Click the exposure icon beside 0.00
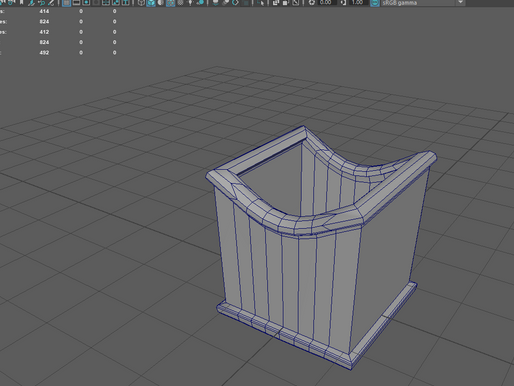Screen dimensions: 514x386 pyautogui.click(x=312, y=2)
